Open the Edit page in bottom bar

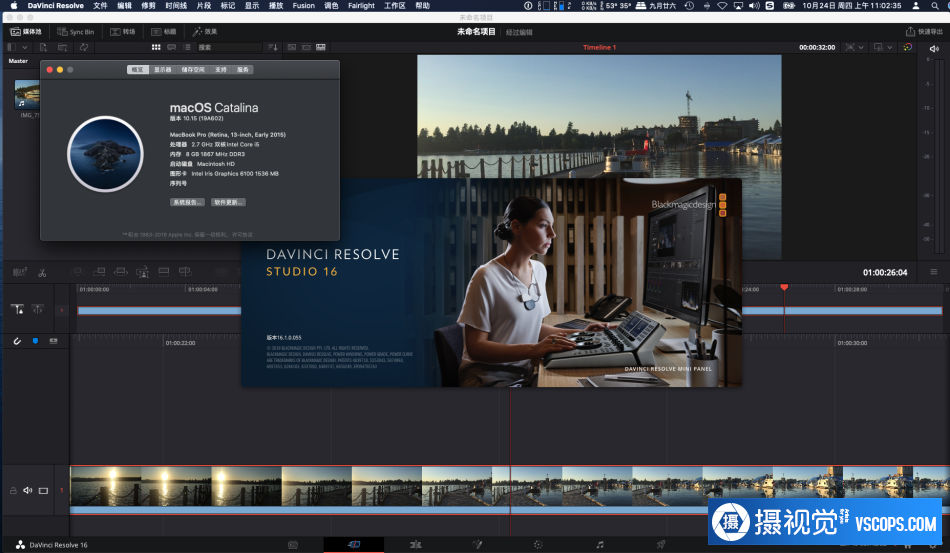415,545
